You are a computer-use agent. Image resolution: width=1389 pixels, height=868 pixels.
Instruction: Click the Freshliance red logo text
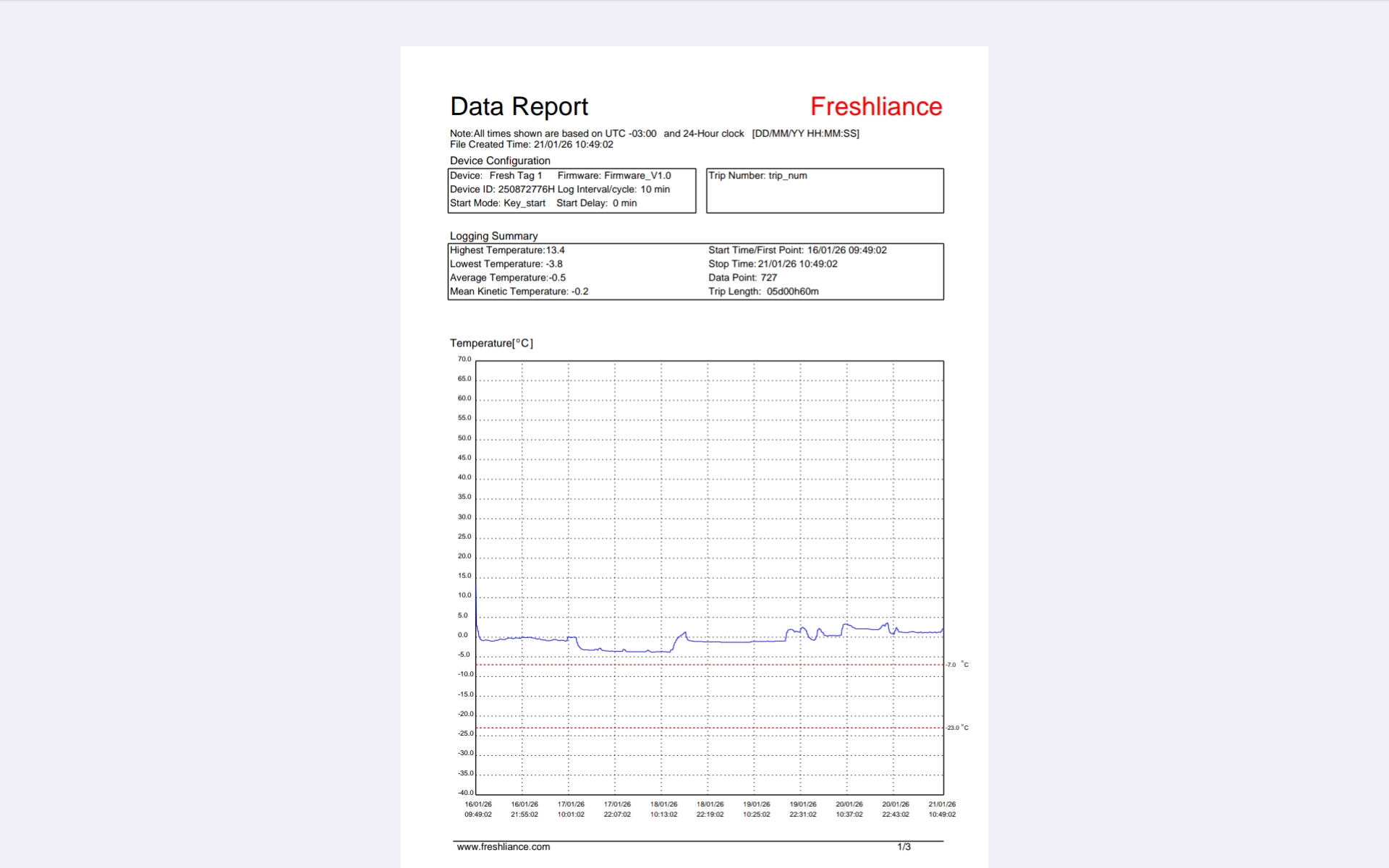(875, 107)
